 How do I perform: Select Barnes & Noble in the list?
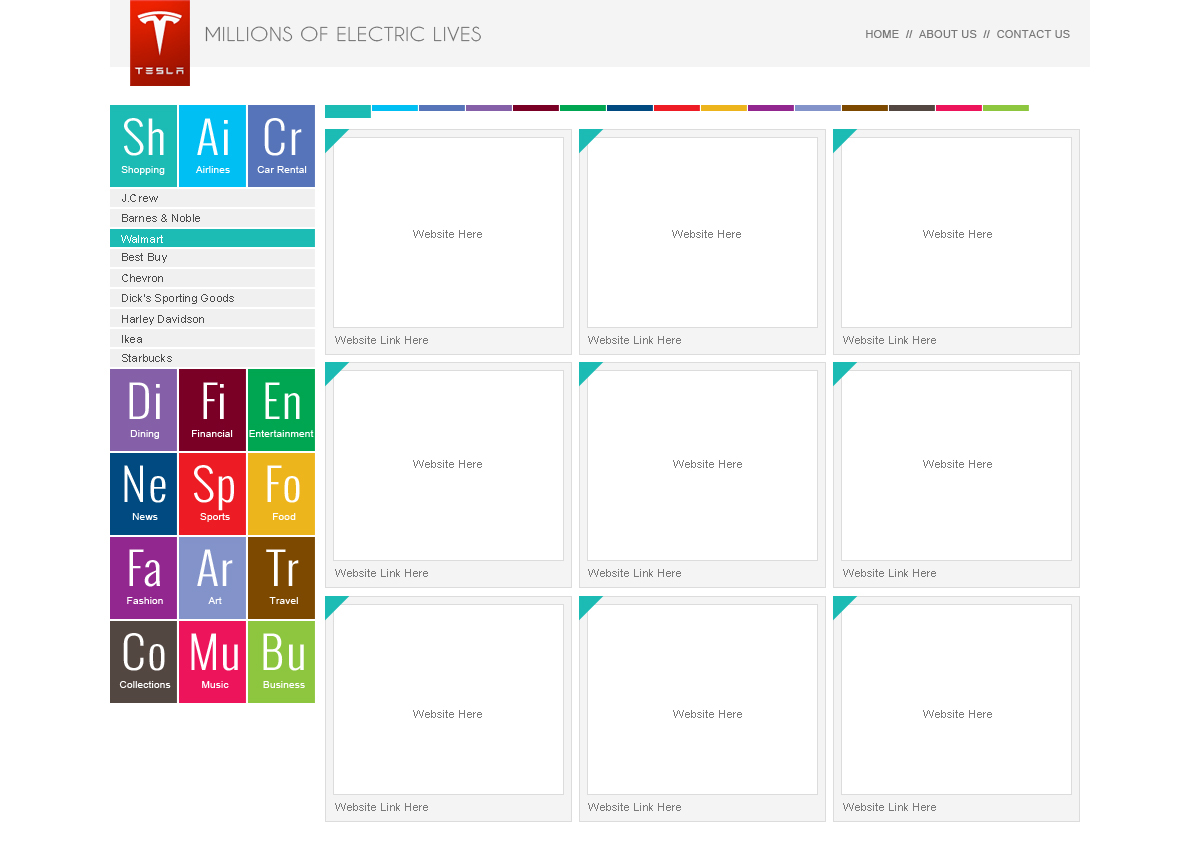[212, 218]
